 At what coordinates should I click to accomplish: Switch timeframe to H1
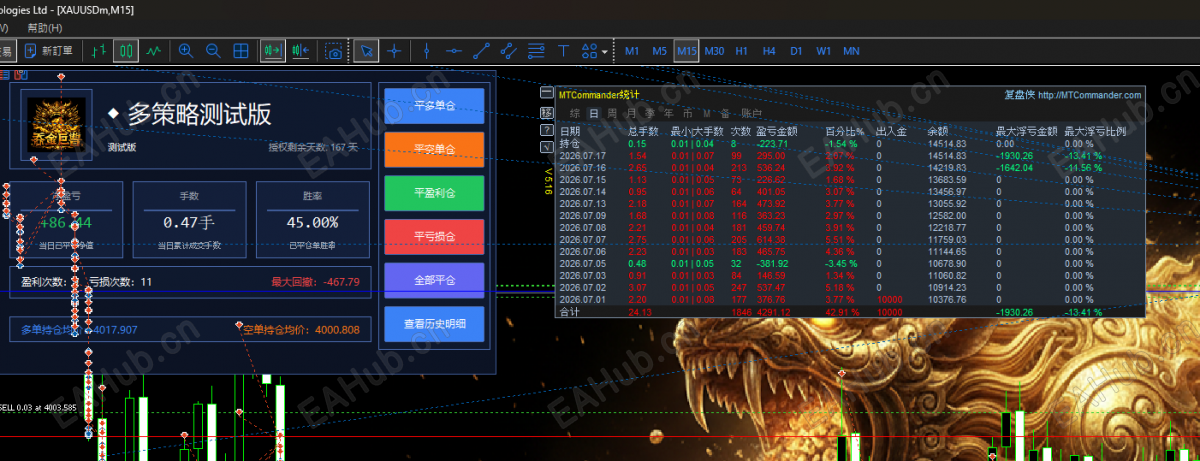(741, 50)
